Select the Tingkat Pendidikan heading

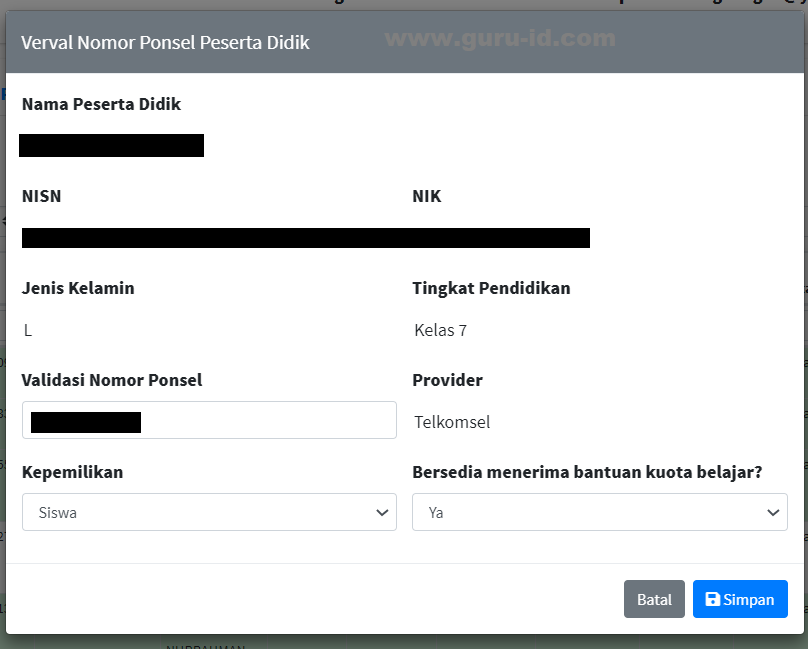(x=491, y=288)
